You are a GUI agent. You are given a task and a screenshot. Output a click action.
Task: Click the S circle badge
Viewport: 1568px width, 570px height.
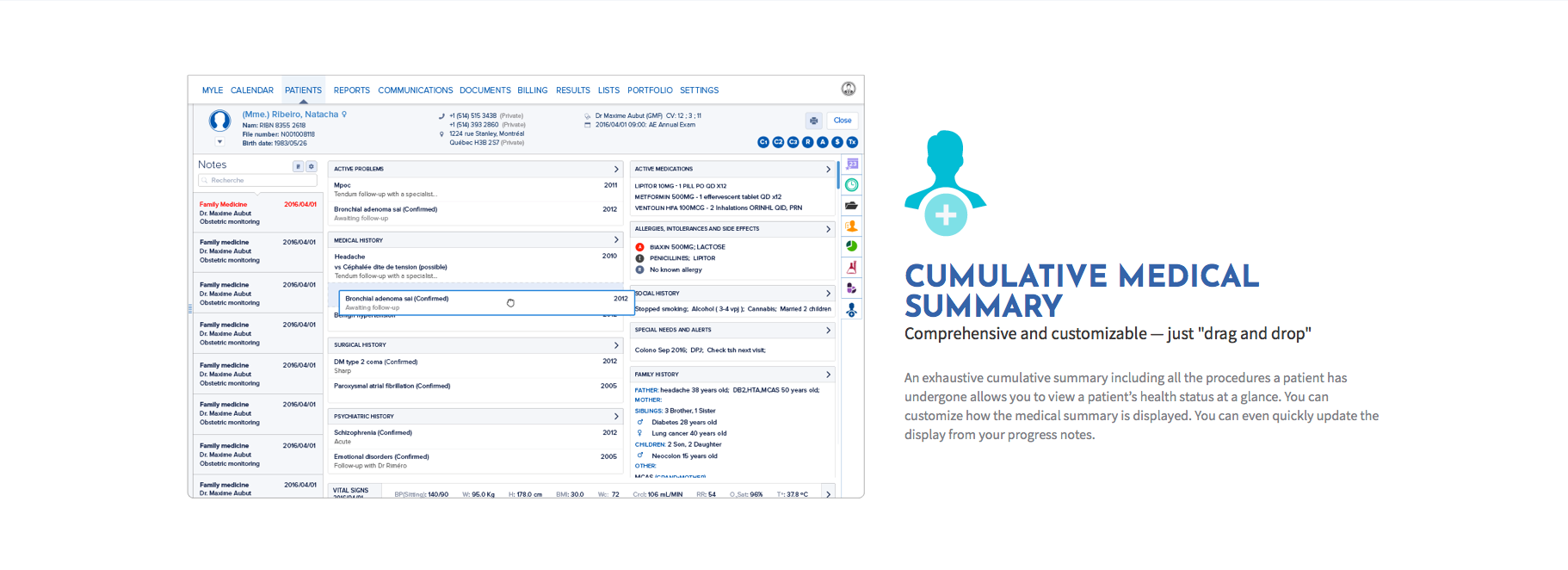(x=836, y=142)
